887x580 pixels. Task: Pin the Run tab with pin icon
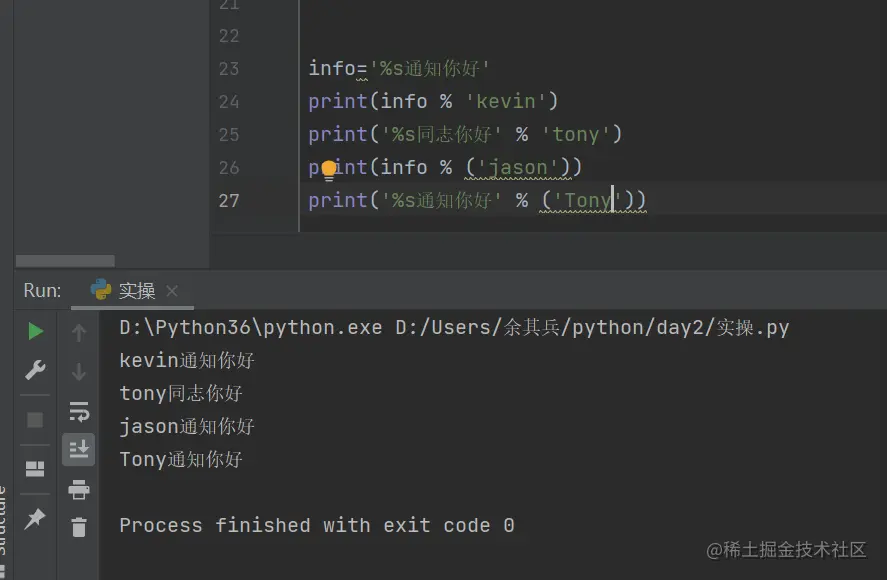coord(35,518)
